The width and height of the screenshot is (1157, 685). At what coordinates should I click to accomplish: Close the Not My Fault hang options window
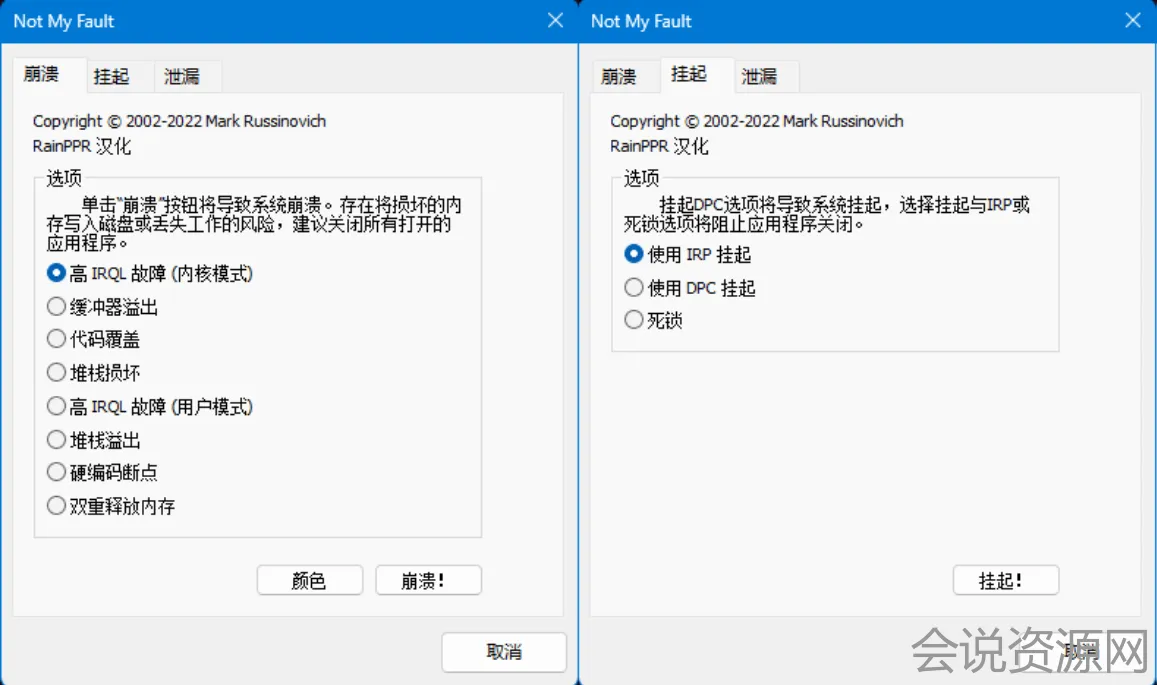click(1133, 21)
